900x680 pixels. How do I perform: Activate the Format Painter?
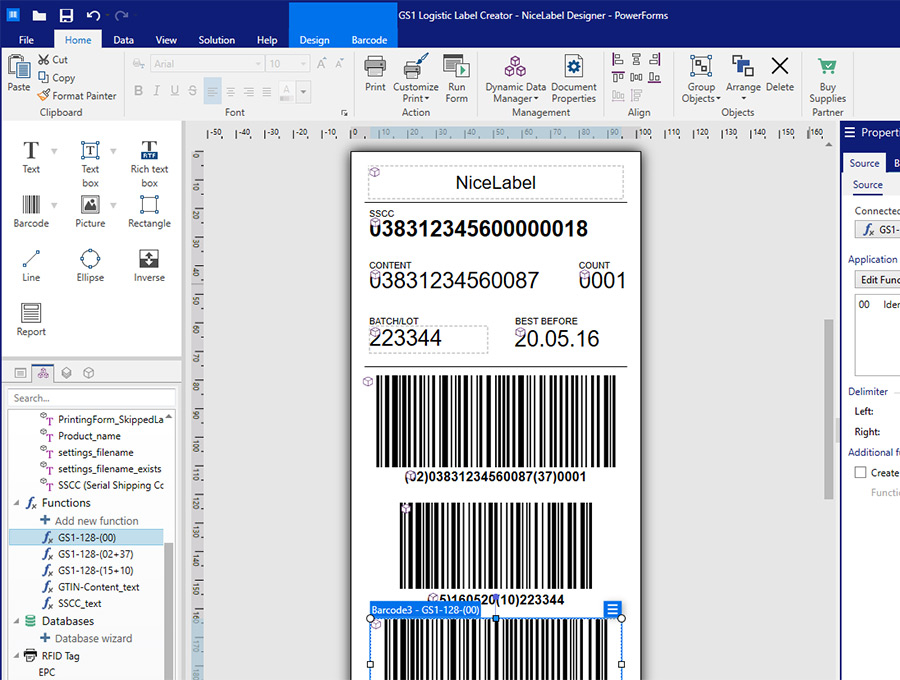[x=76, y=96]
